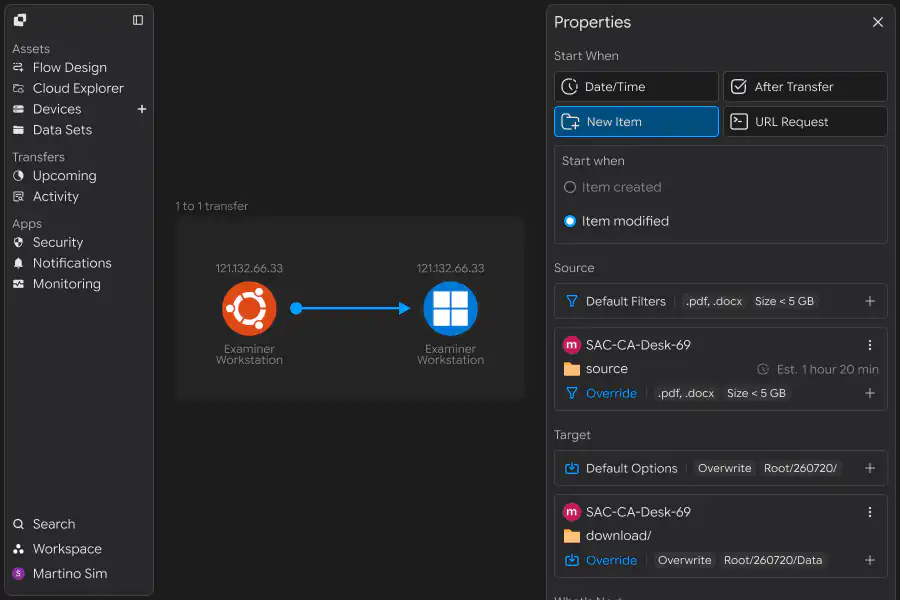
Task: Click .pdf, .docx chip in source override
Action: [686, 393]
